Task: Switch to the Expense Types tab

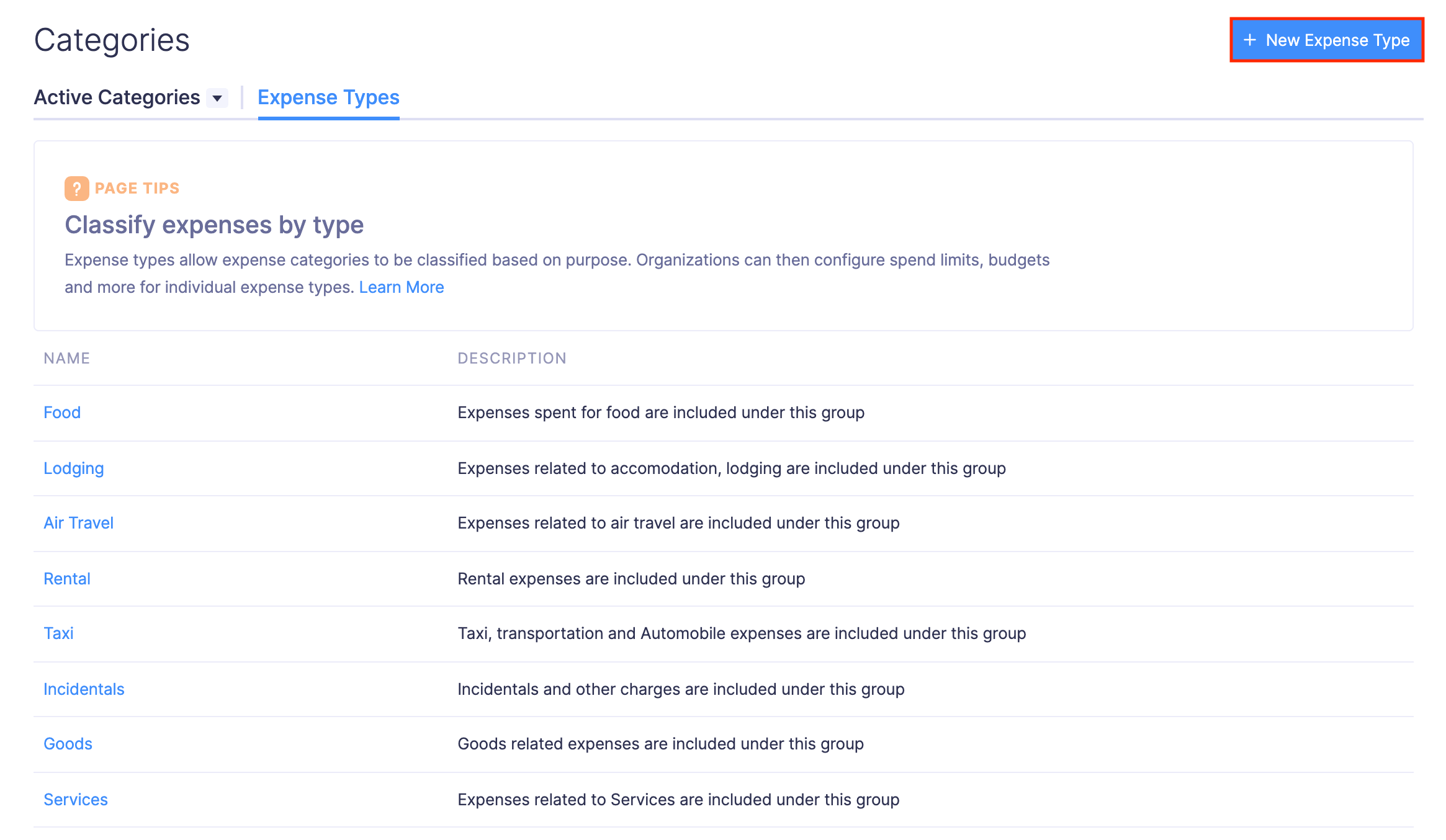Action: (328, 97)
